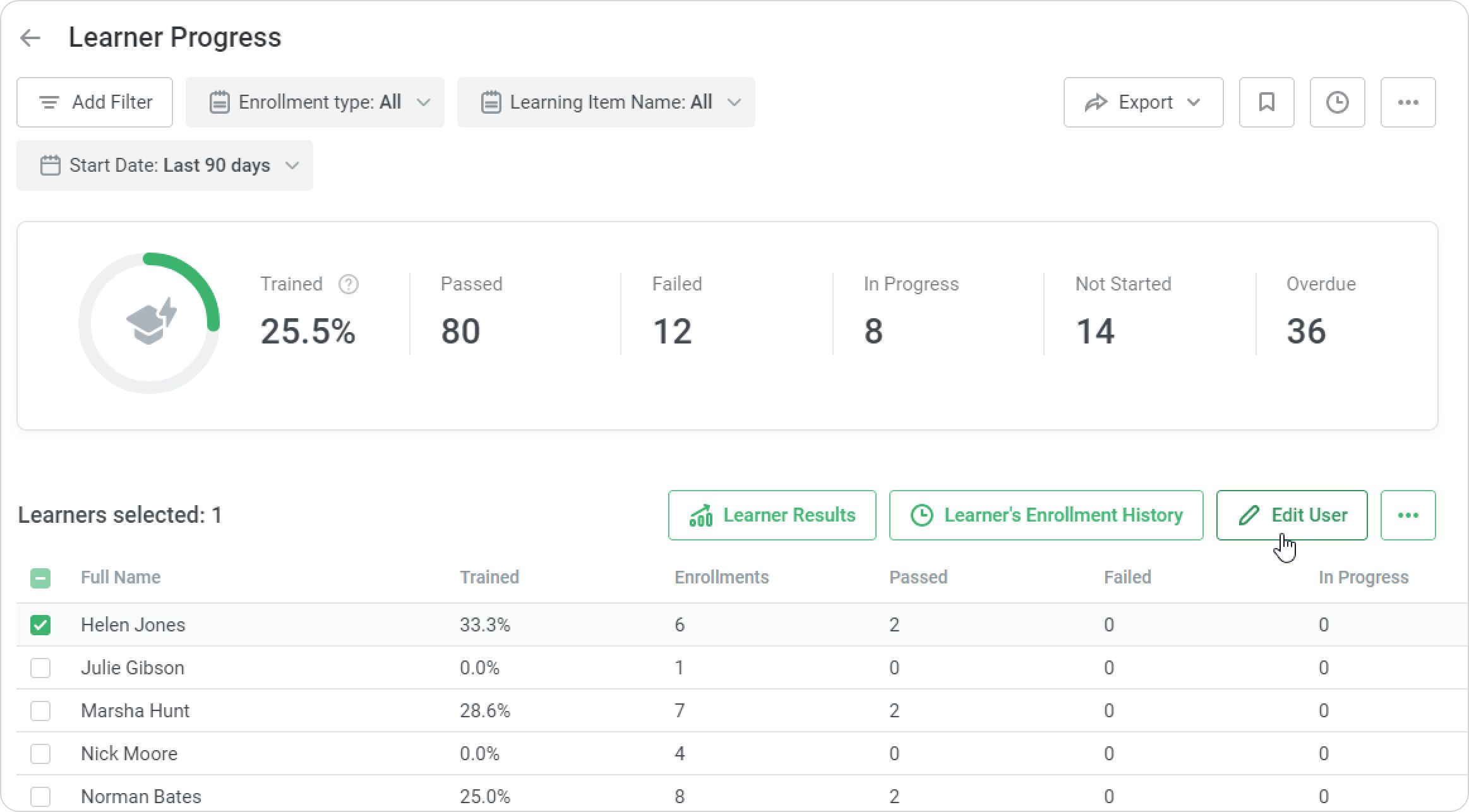1469x812 pixels.
Task: Uncheck the Helen Jones checkbox
Action: click(40, 625)
